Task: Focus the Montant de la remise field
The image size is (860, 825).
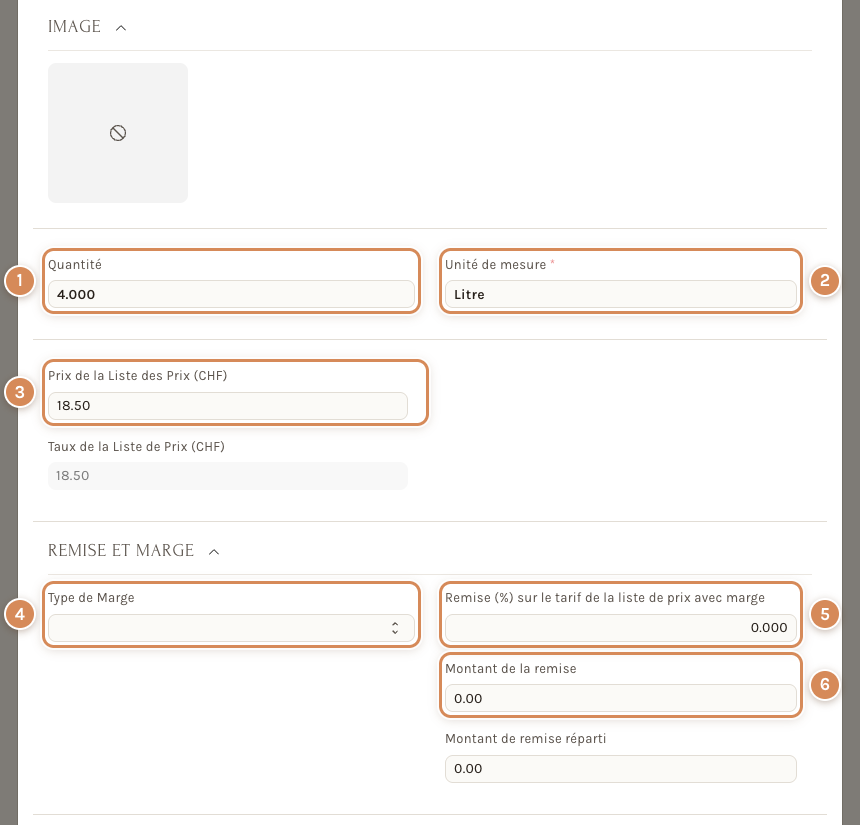Action: [x=621, y=698]
